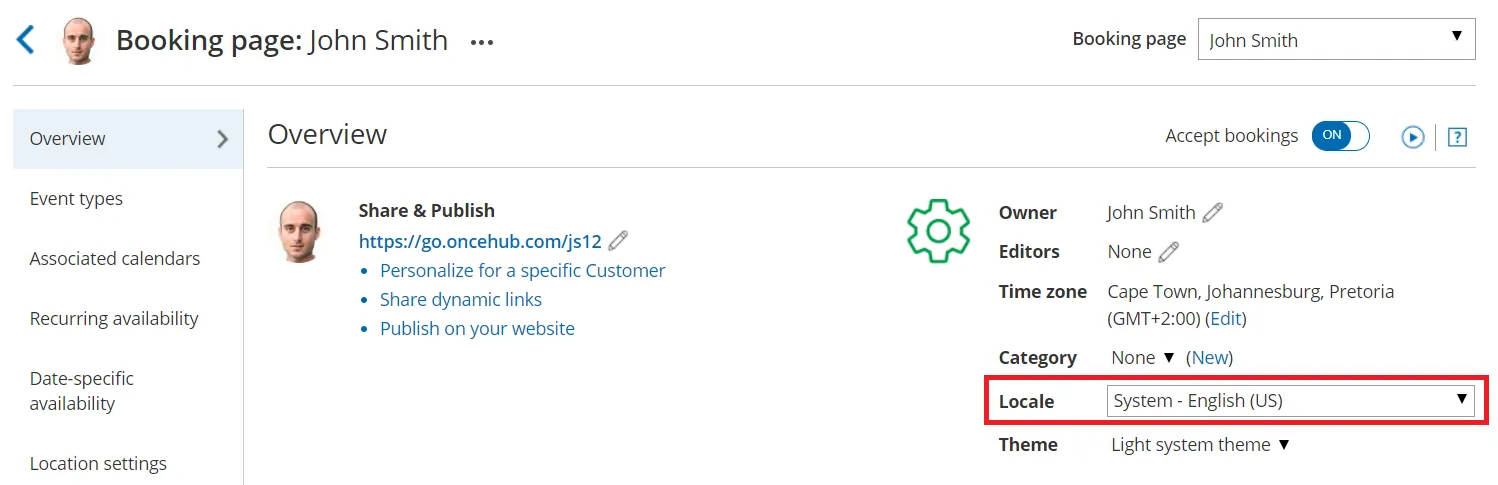Edit Editors with the pencil icon

(1168, 252)
